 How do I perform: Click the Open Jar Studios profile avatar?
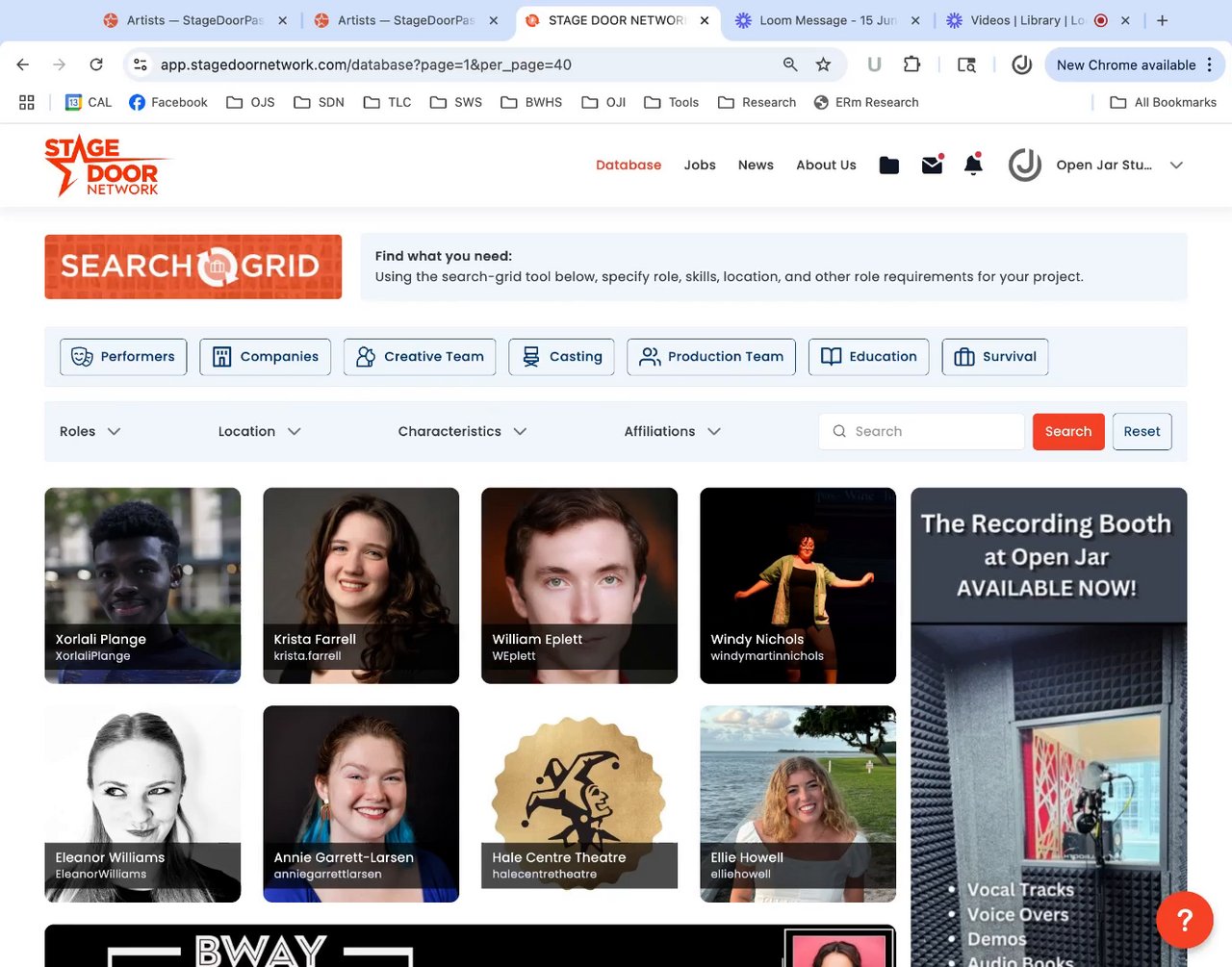(1025, 165)
